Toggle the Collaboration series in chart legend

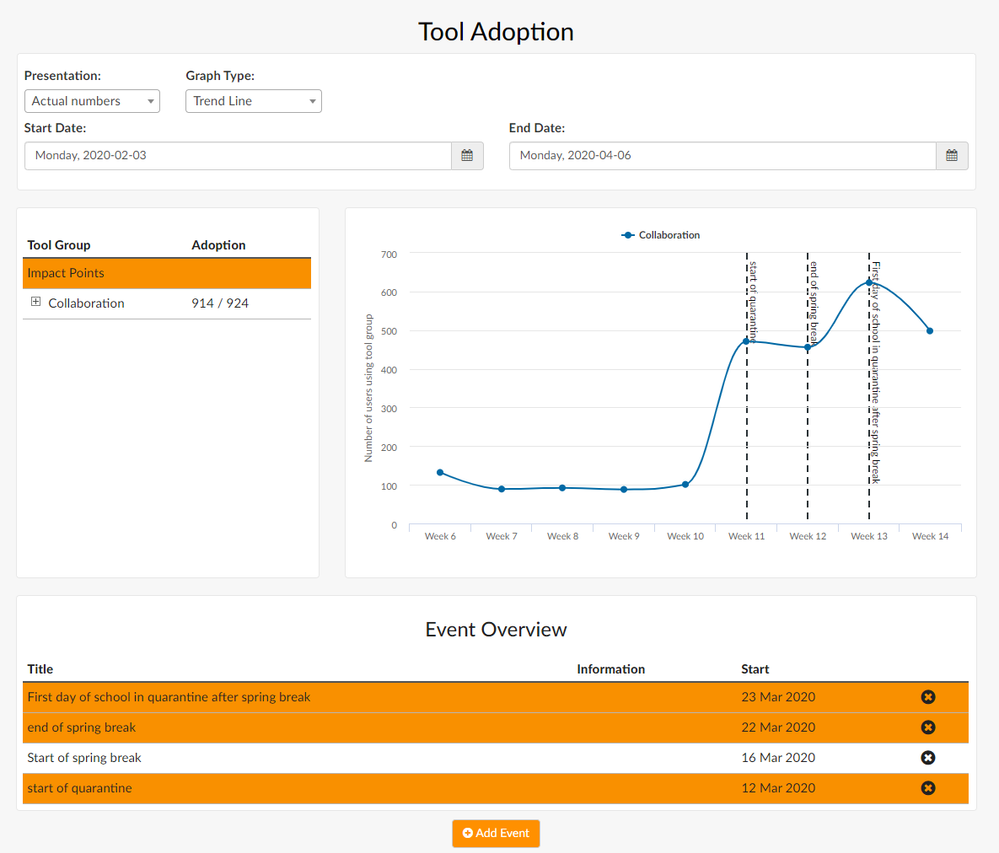tap(661, 235)
